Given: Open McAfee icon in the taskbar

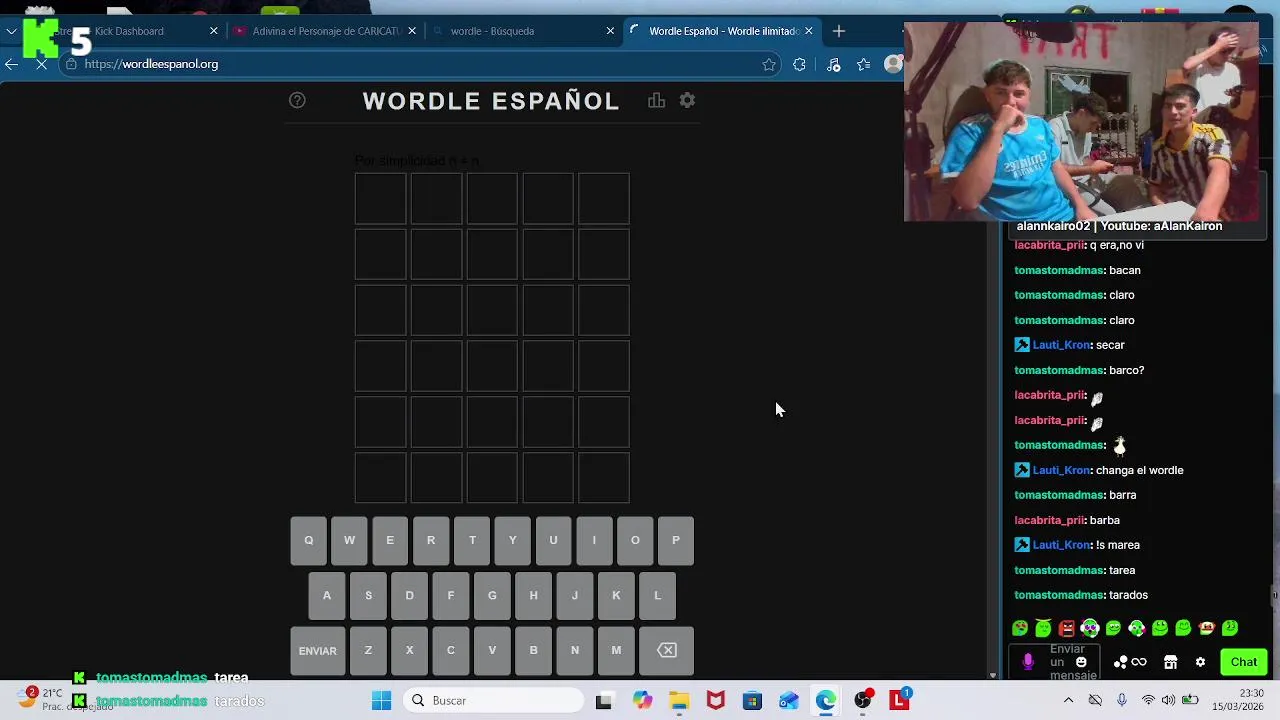Looking at the screenshot, I should [716, 700].
